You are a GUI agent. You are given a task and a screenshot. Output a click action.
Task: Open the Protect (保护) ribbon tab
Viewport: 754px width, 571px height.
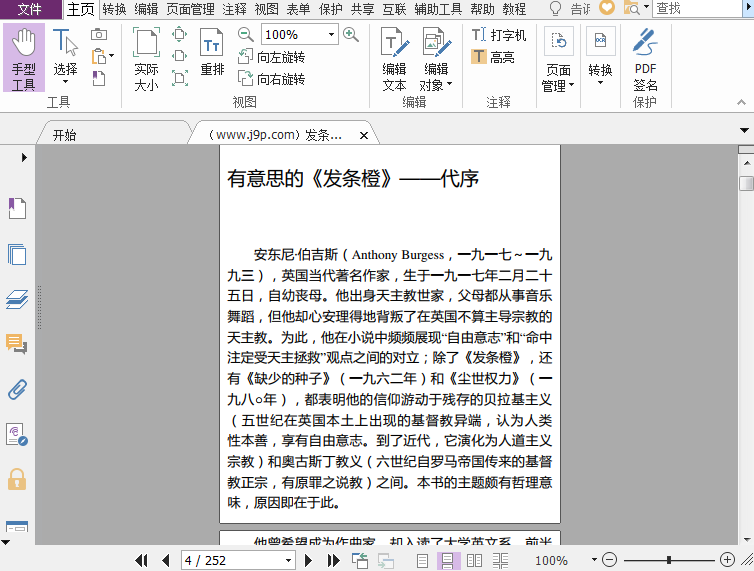coord(331,9)
